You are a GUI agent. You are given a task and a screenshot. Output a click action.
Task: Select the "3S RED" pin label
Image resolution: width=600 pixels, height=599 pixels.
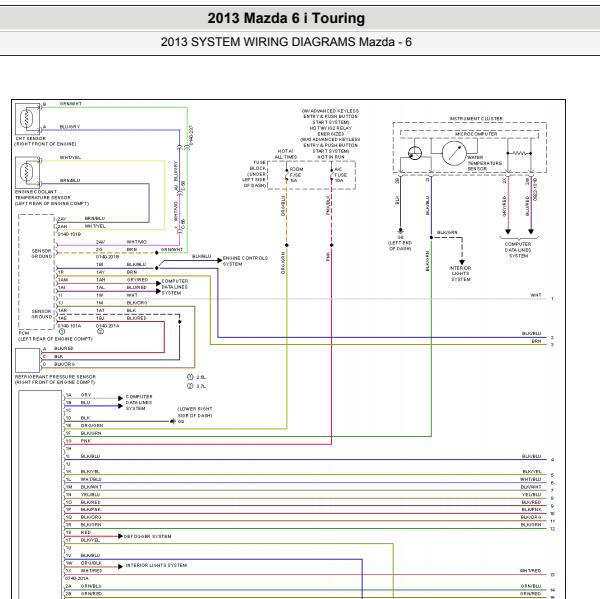point(78,532)
